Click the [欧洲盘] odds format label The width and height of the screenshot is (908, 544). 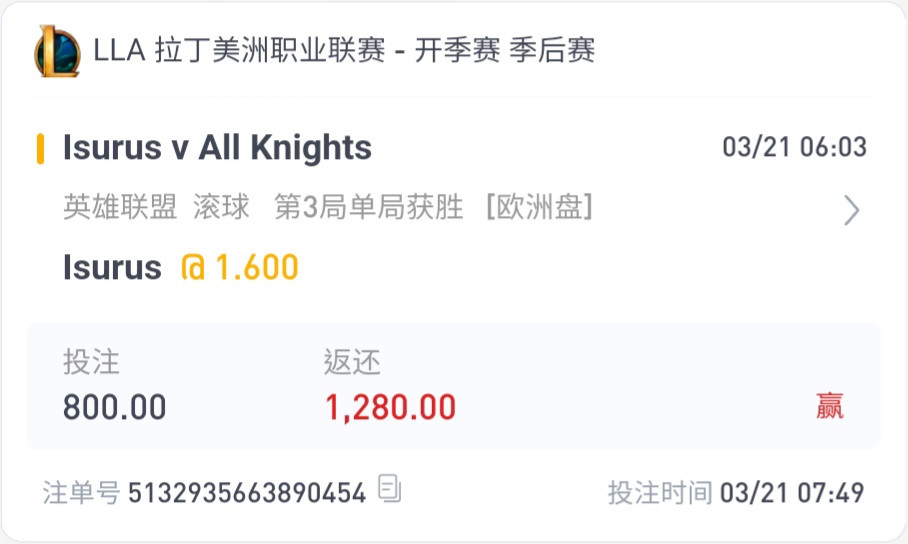[539, 207]
